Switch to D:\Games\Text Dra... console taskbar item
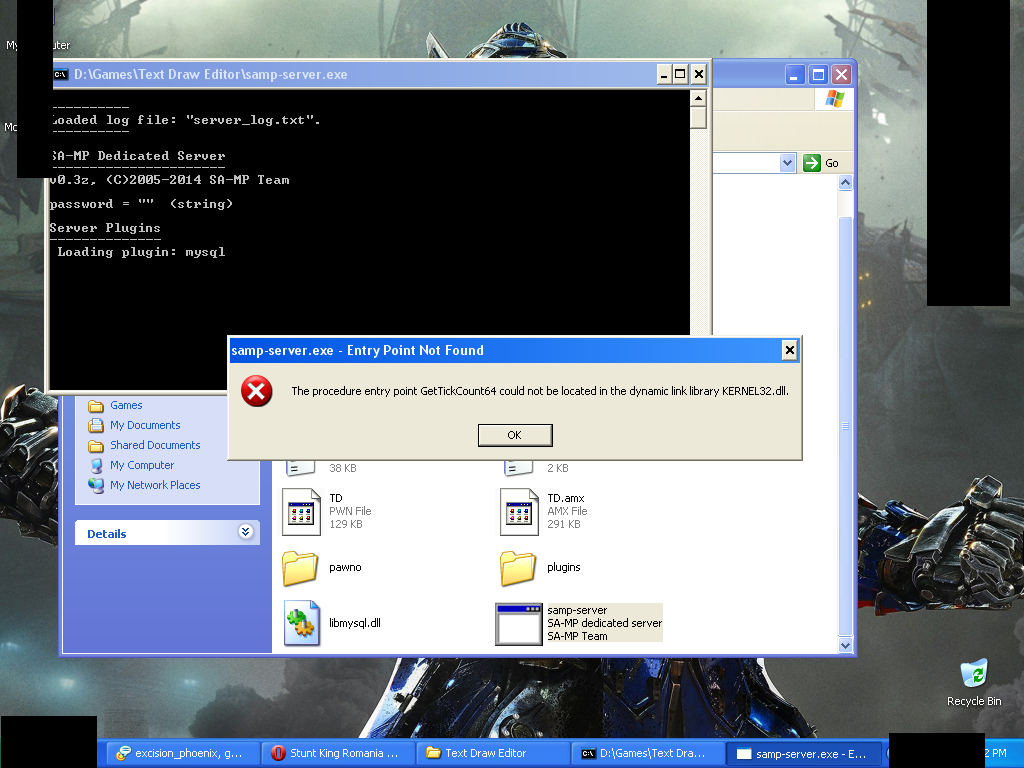1024x768 pixels. tap(648, 753)
